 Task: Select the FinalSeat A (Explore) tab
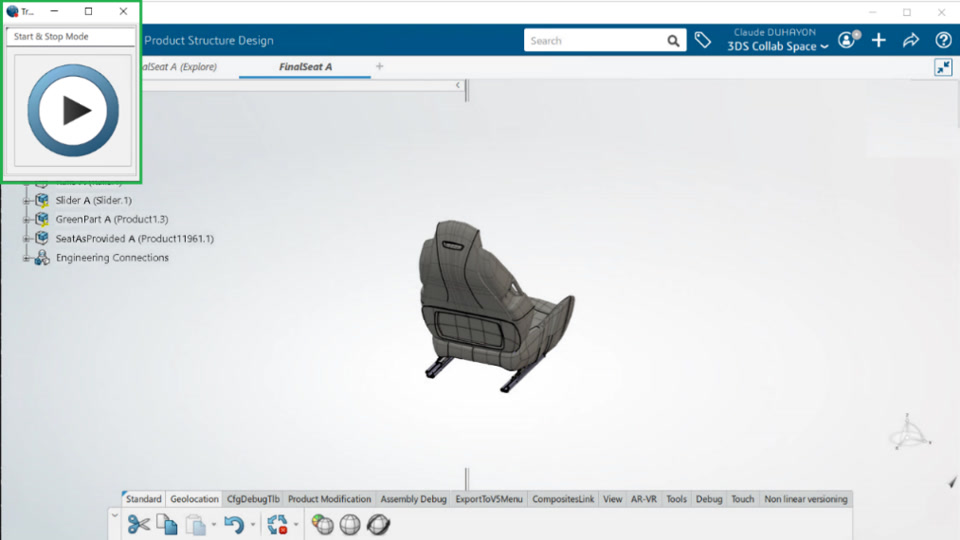click(179, 67)
